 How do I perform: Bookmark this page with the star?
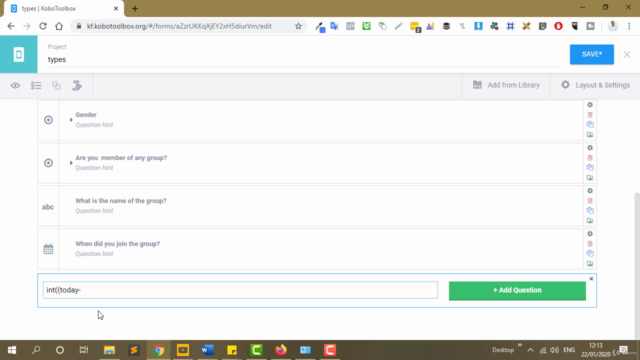pos(298,26)
